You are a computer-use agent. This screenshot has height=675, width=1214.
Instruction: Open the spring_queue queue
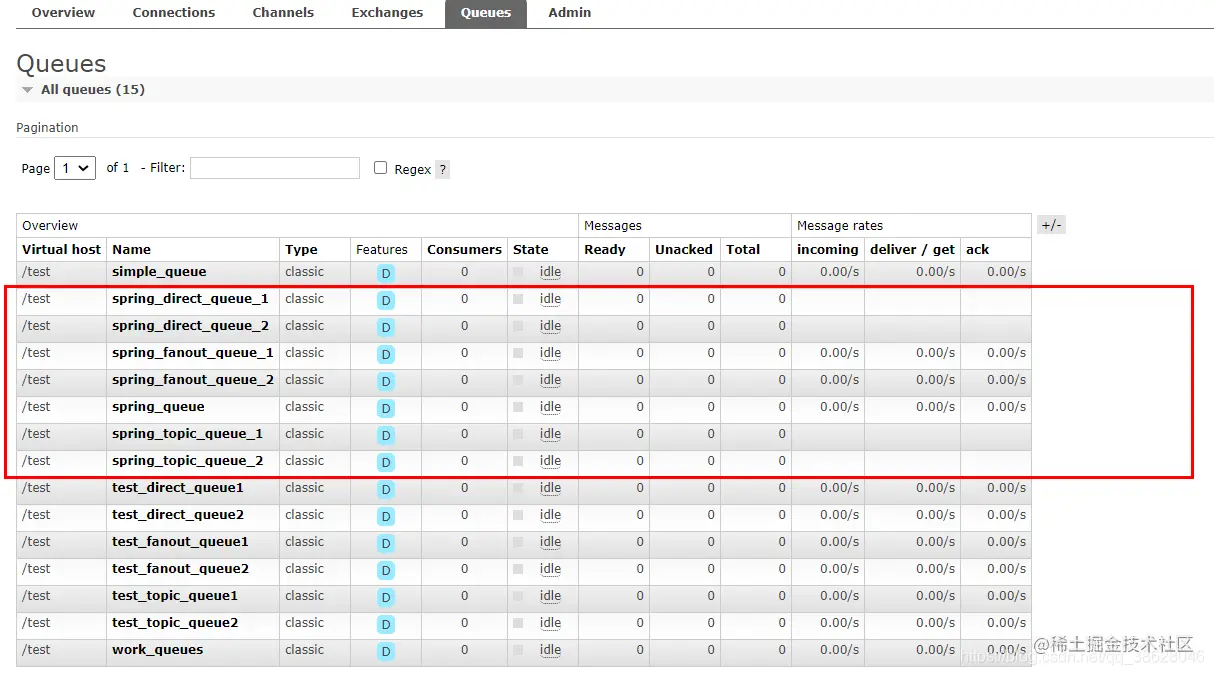158,407
